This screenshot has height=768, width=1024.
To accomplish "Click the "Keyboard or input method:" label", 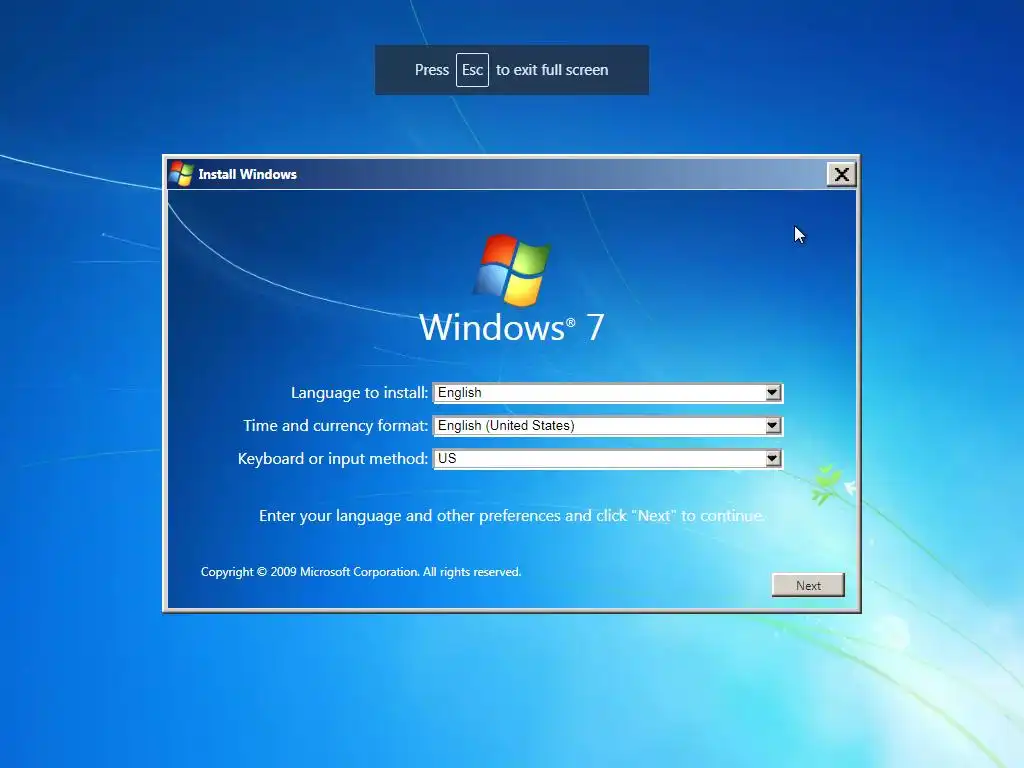I will pos(332,458).
